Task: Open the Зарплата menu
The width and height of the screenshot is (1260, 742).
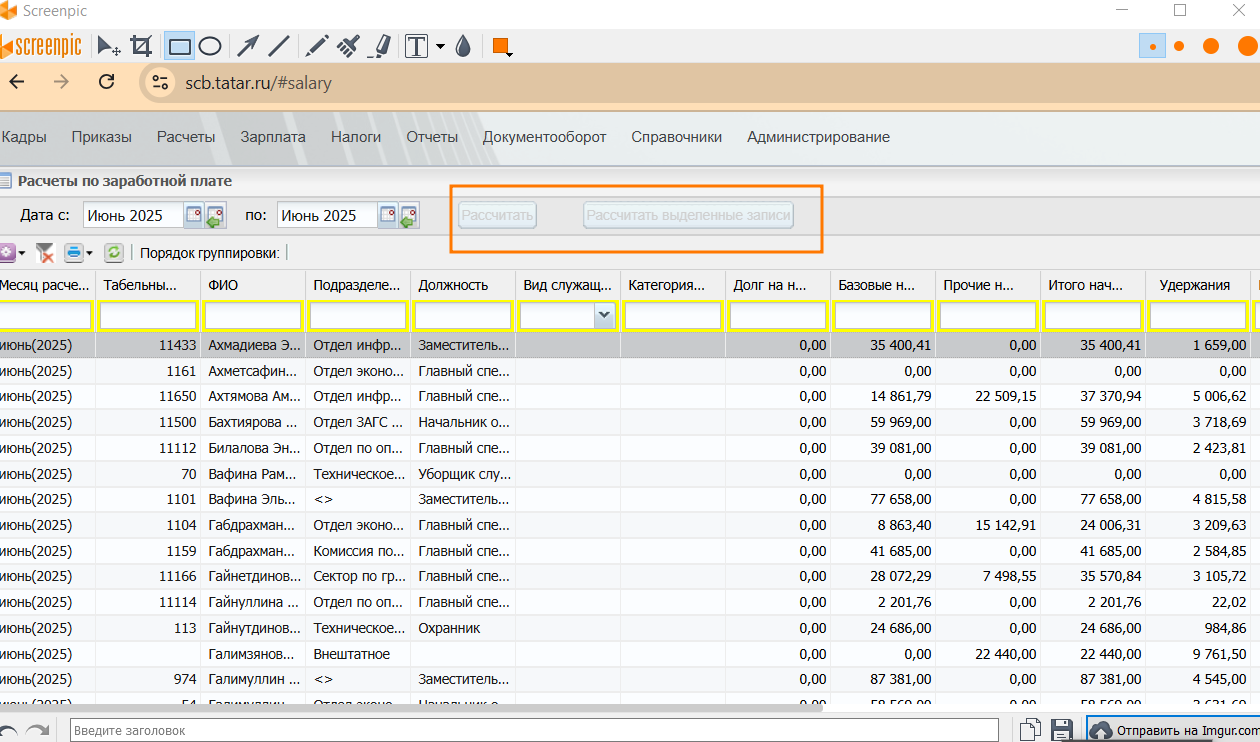Action: (x=273, y=137)
